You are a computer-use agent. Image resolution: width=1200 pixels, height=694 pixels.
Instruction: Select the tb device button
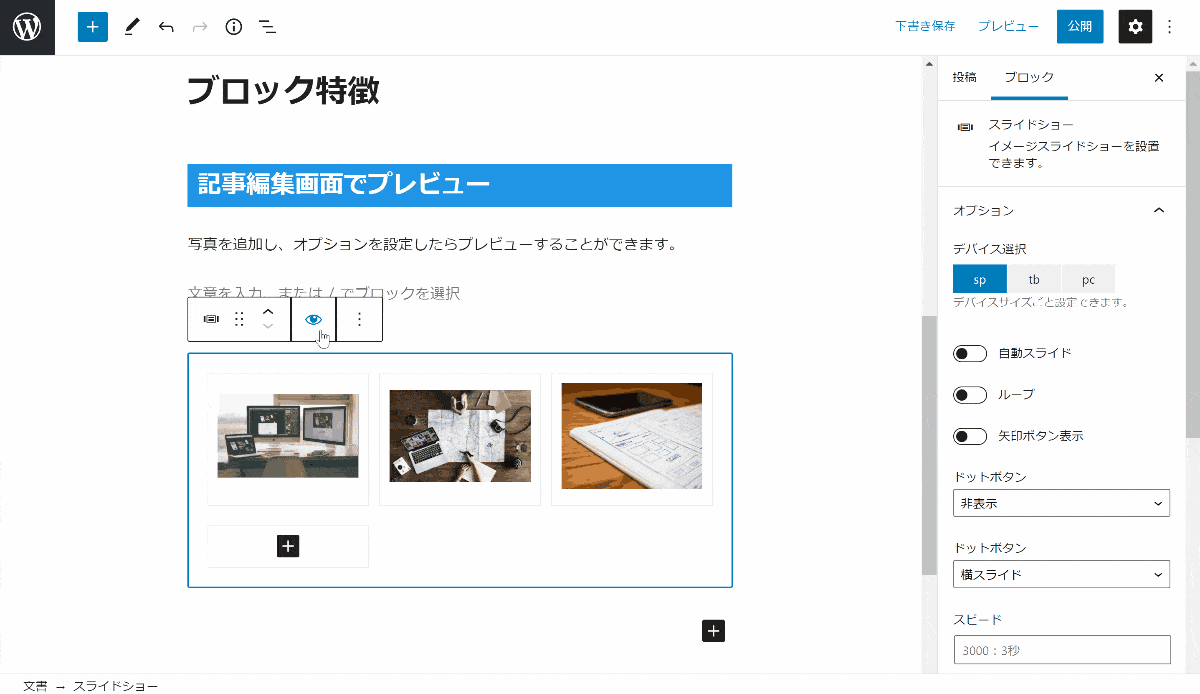click(1034, 279)
